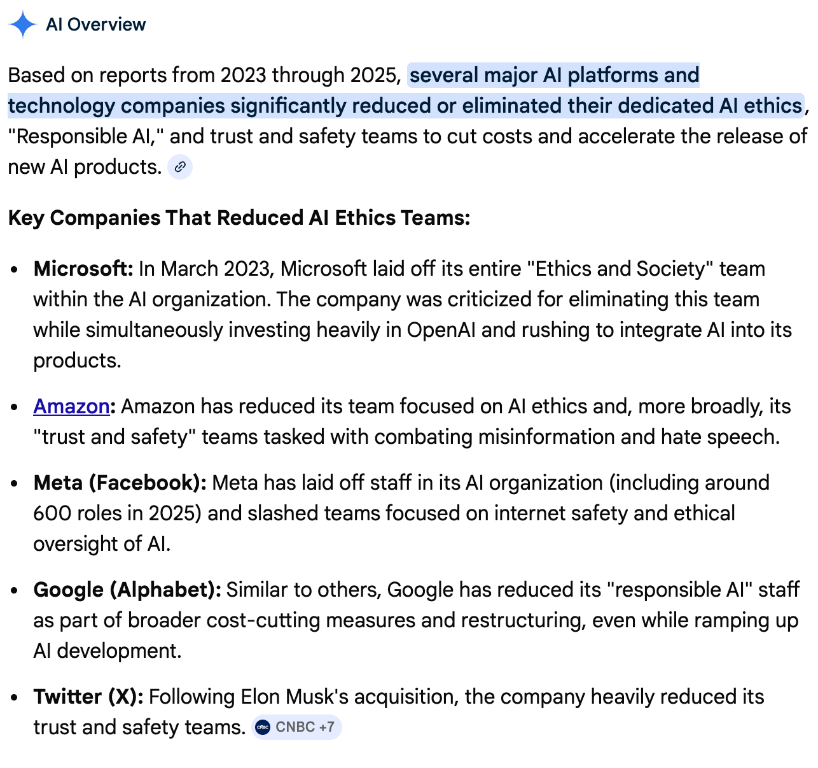Open the "+7" additional sources chip
The height and width of the screenshot is (768, 818).
coord(326,727)
